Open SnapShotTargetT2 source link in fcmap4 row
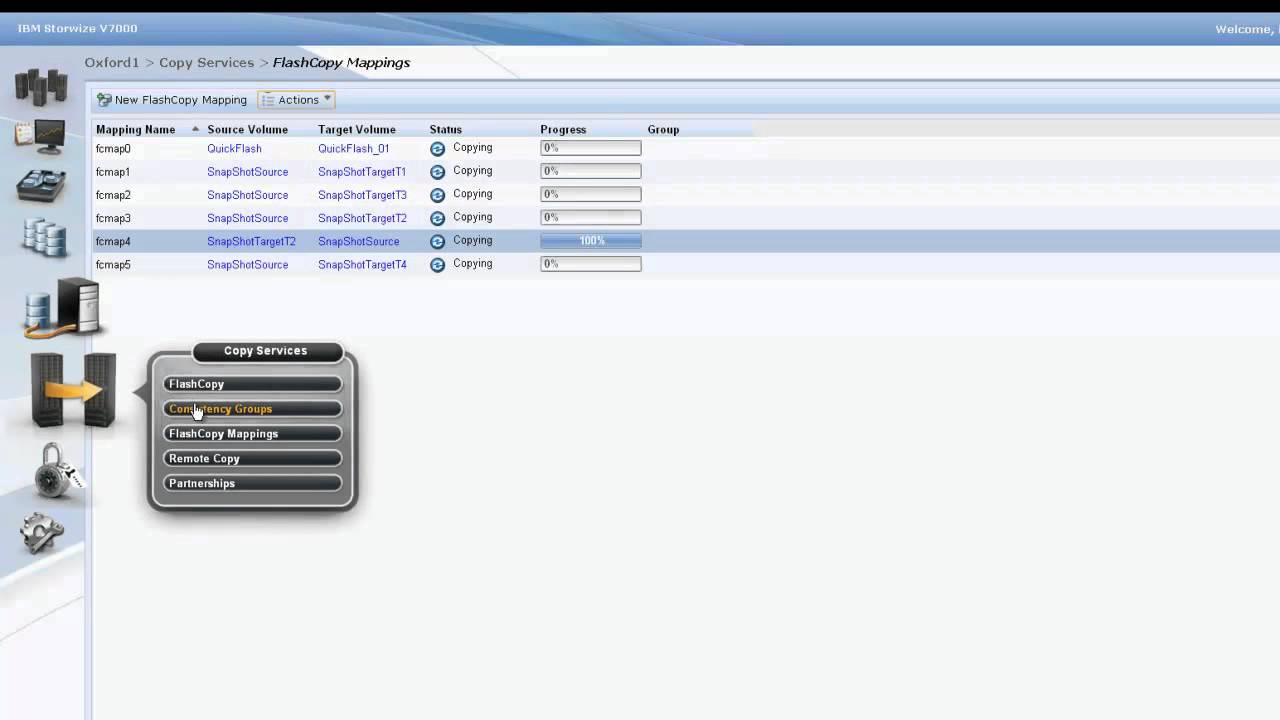 pyautogui.click(x=251, y=241)
